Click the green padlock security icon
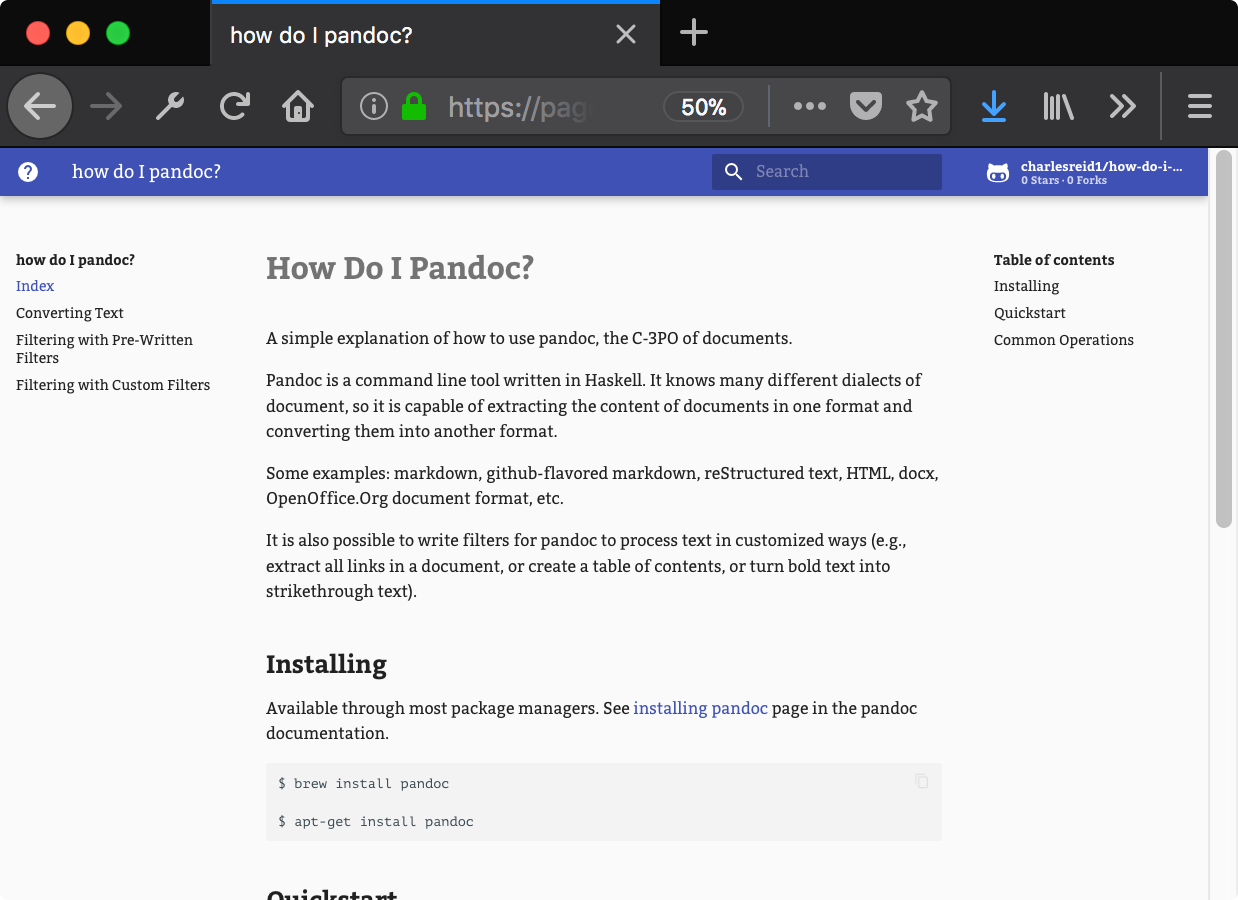 [x=414, y=106]
